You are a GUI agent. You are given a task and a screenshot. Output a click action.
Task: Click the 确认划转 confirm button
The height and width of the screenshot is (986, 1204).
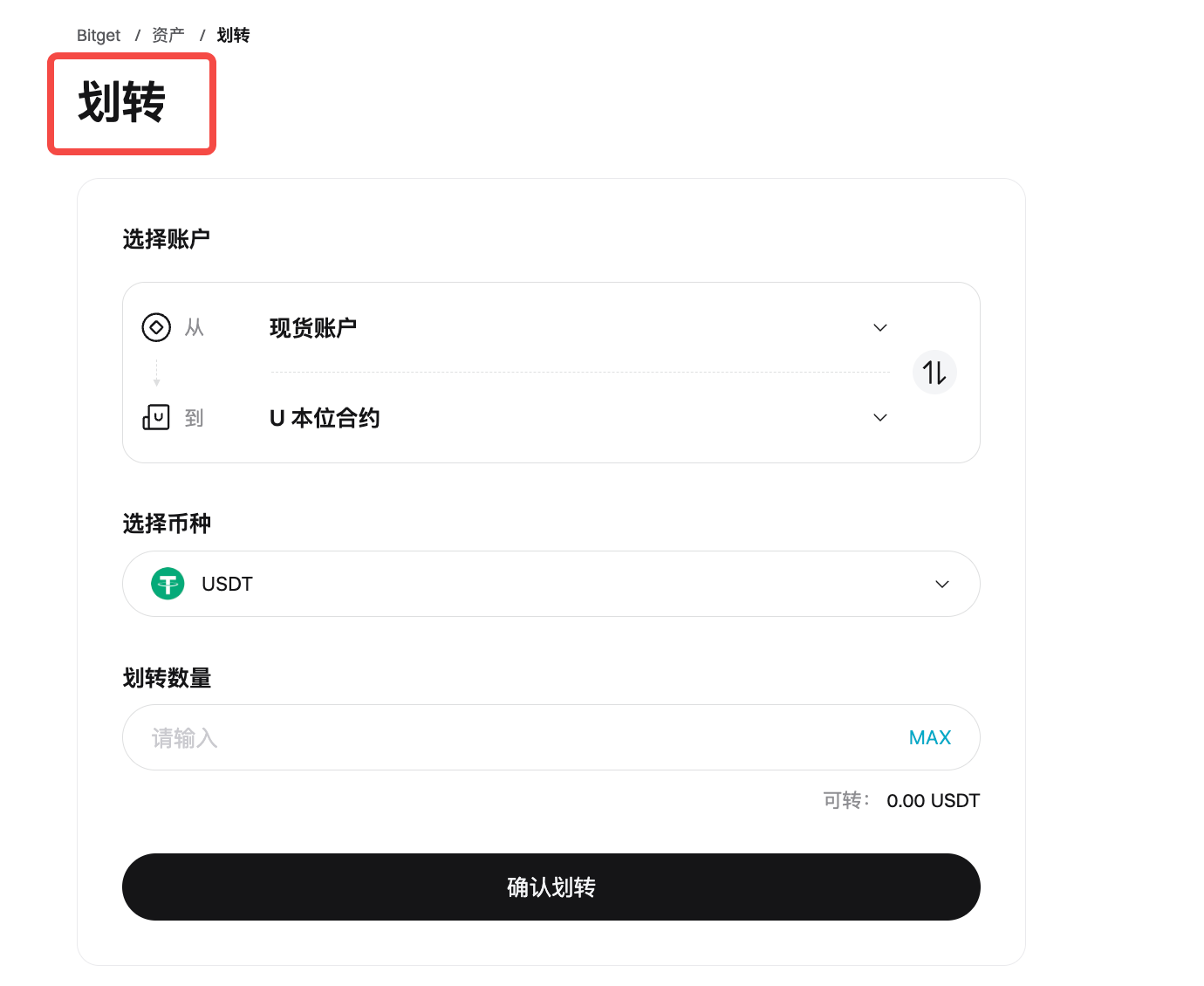point(551,887)
